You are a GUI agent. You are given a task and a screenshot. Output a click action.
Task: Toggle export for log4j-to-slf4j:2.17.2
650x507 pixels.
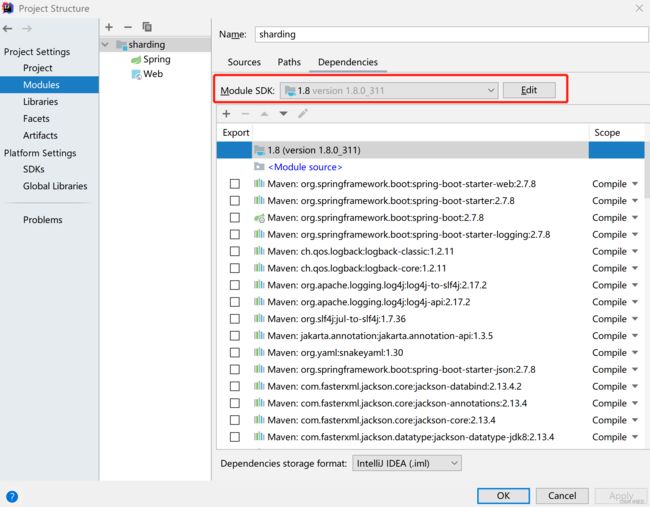(x=235, y=285)
